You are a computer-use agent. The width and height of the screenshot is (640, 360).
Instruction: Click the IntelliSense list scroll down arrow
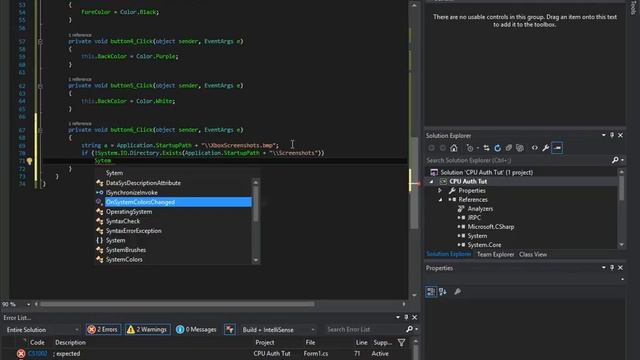tap(256, 260)
